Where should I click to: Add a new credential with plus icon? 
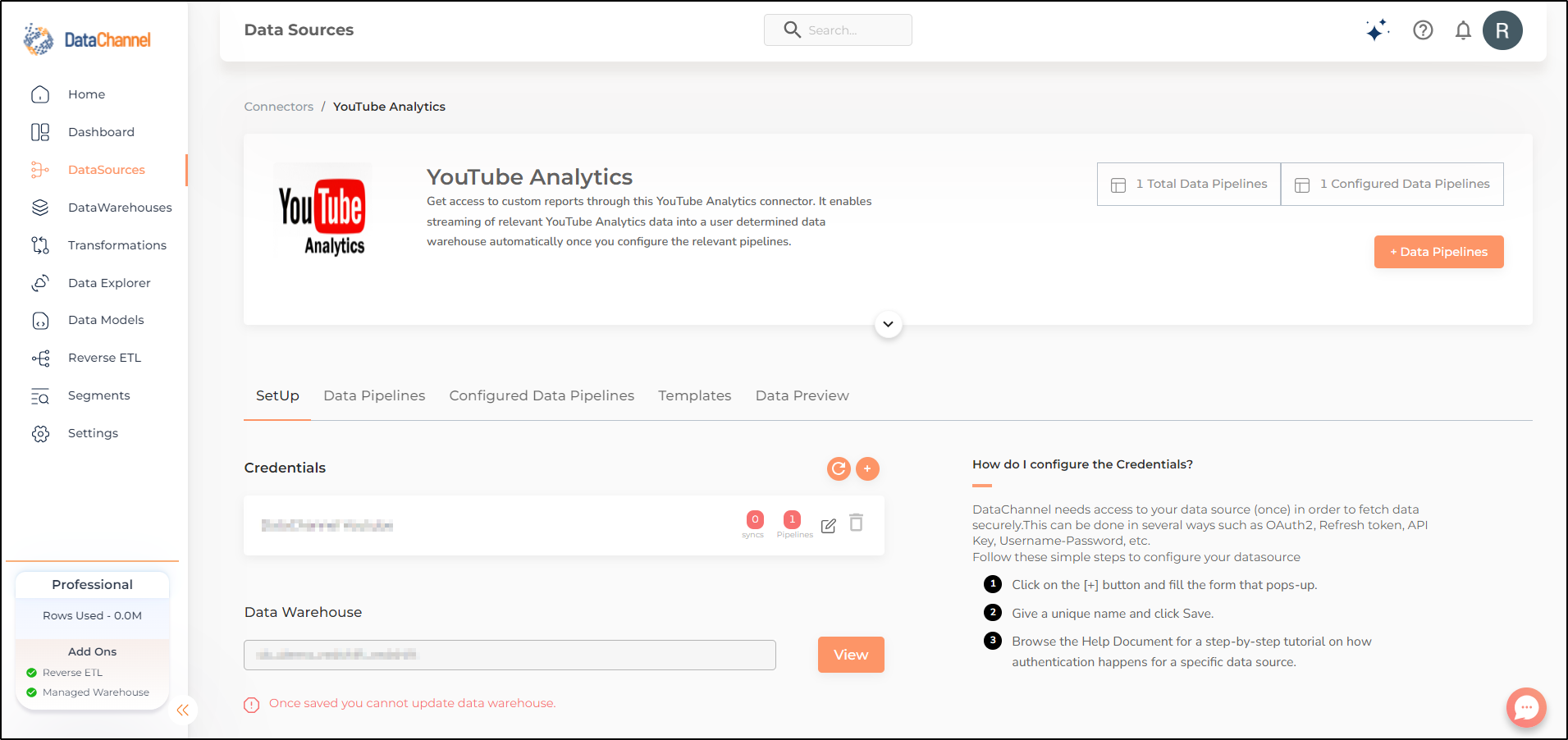[x=867, y=468]
